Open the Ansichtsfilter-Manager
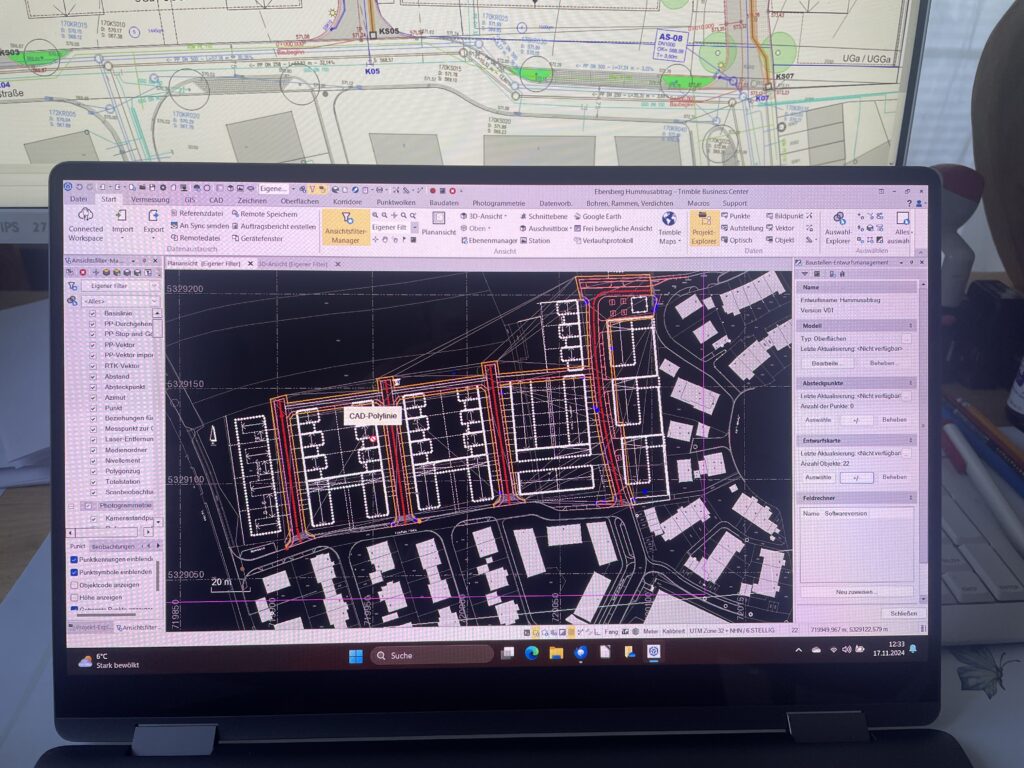The image size is (1024, 768). [x=345, y=227]
